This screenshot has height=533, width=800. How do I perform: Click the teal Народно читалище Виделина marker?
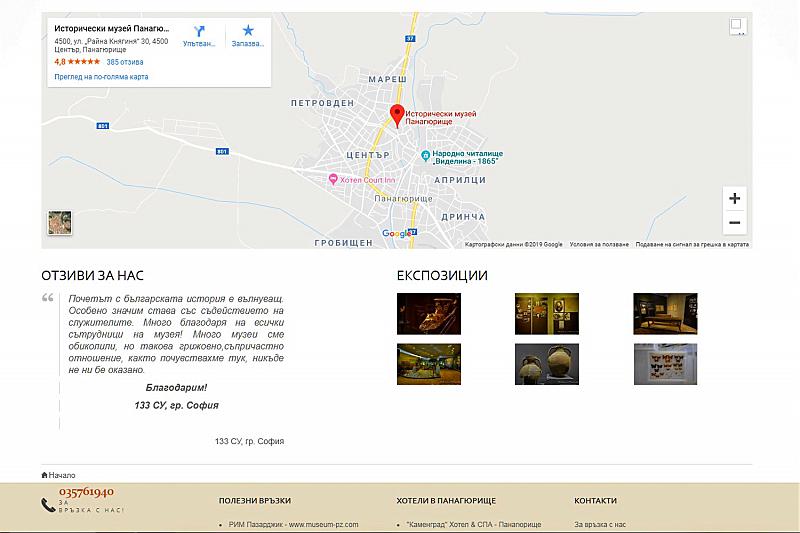point(425,156)
